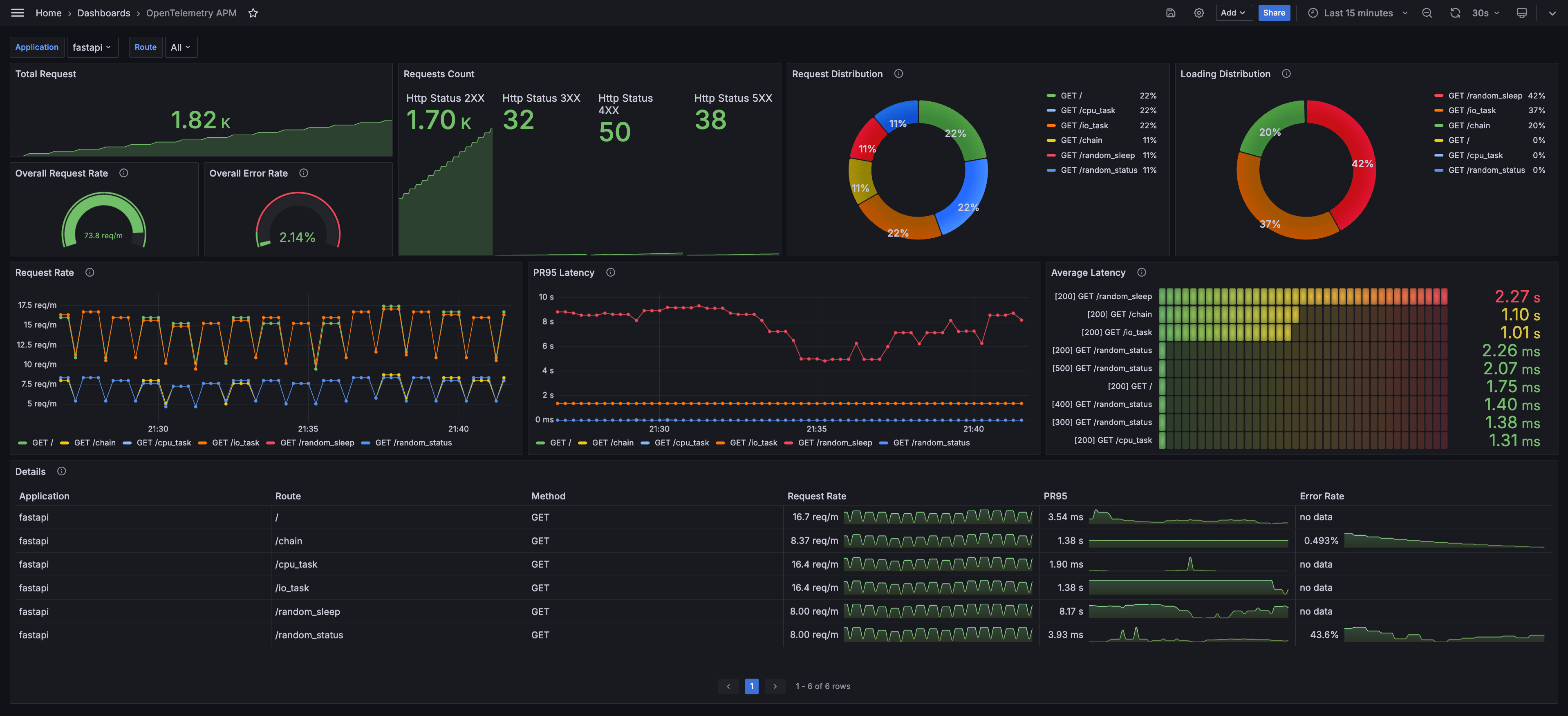
Task: Click info icon beside Request Distribution title
Action: point(898,74)
